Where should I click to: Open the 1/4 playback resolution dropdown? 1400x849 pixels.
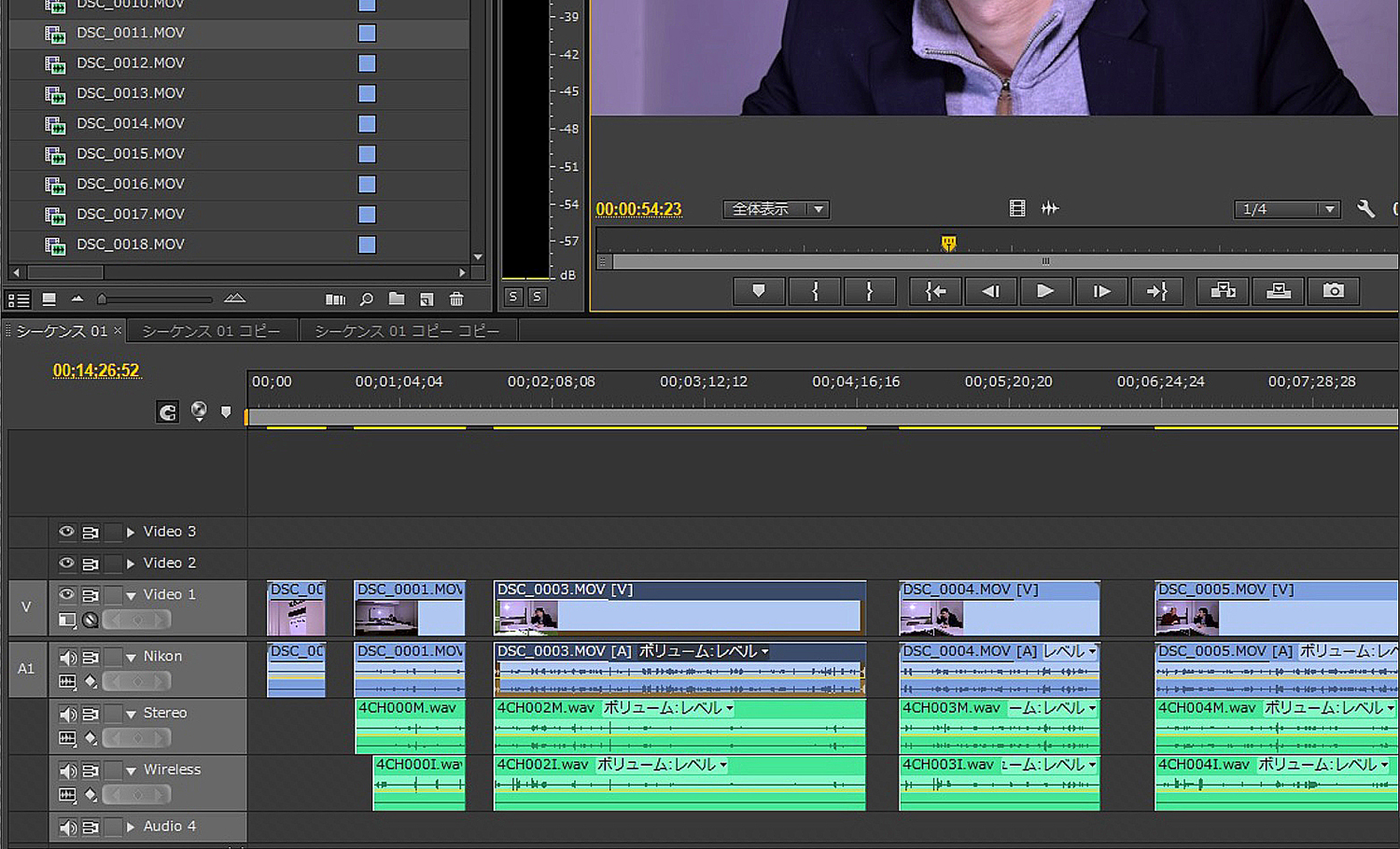pyautogui.click(x=1287, y=209)
